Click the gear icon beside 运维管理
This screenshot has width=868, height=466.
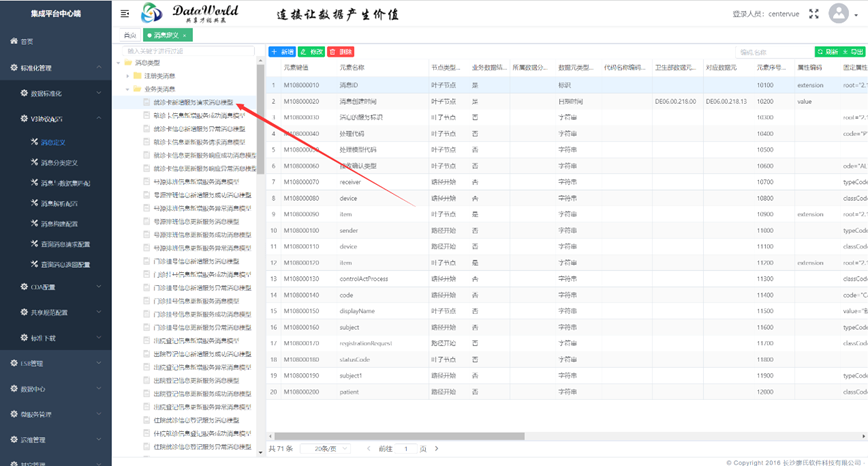(14, 439)
